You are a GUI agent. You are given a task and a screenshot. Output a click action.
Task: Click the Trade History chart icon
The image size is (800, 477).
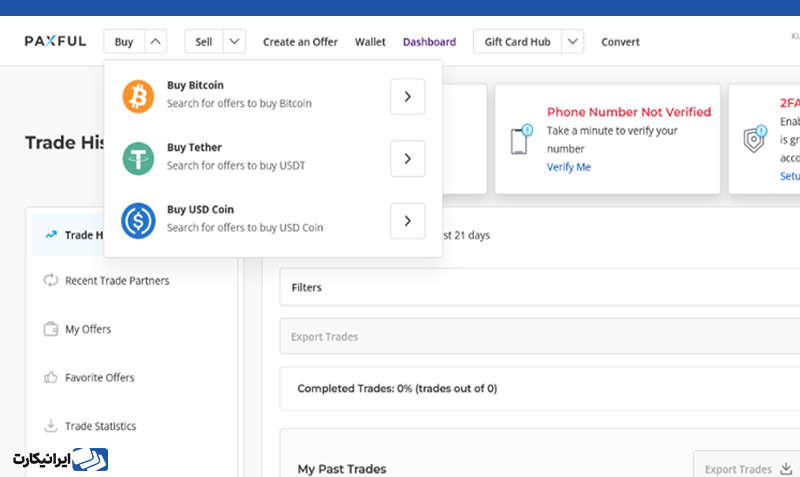click(51, 235)
